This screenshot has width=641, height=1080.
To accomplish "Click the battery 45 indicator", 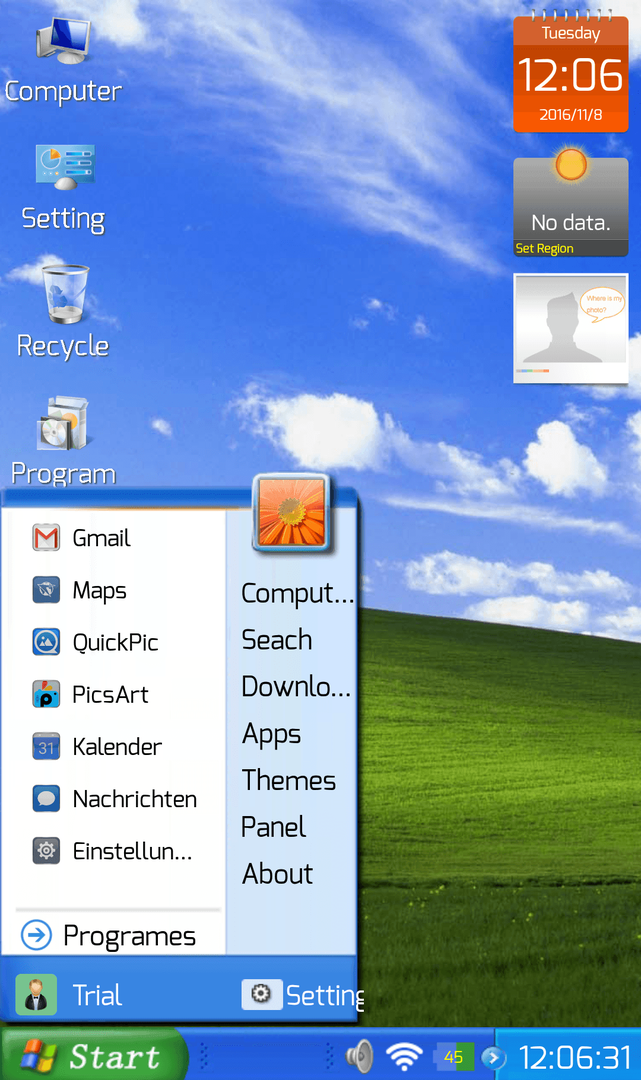I will pos(454,1057).
